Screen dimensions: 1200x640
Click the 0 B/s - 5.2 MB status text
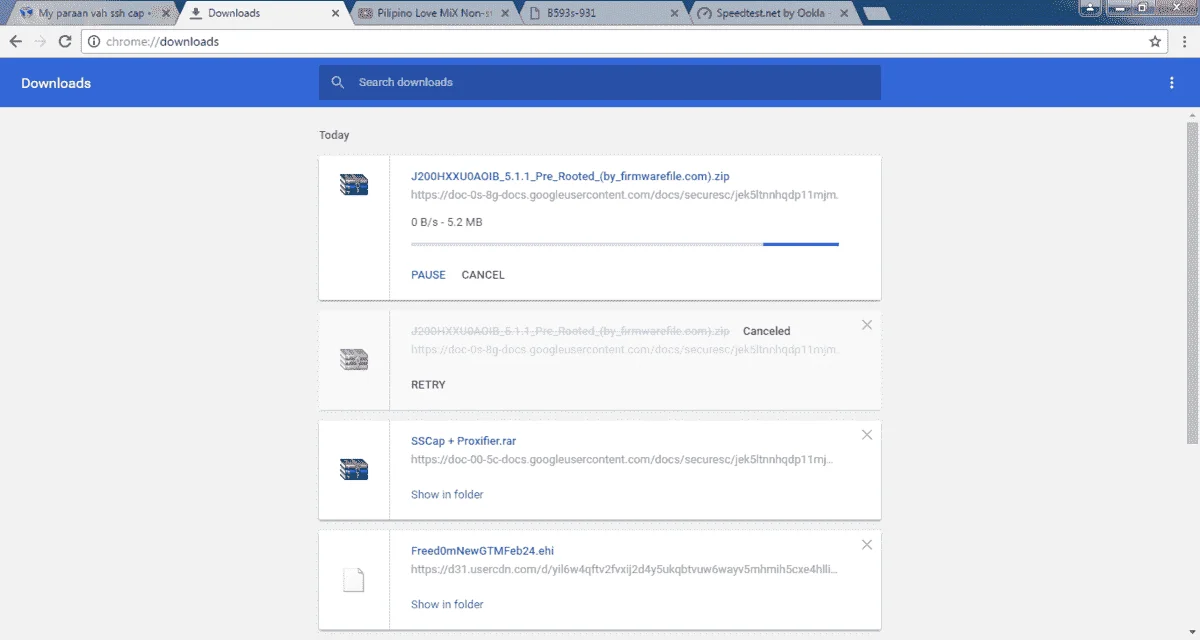point(447,222)
